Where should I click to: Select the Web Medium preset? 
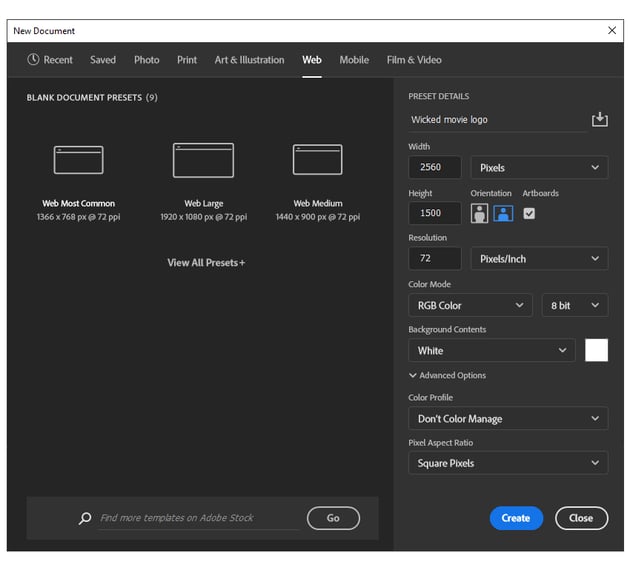pos(317,182)
